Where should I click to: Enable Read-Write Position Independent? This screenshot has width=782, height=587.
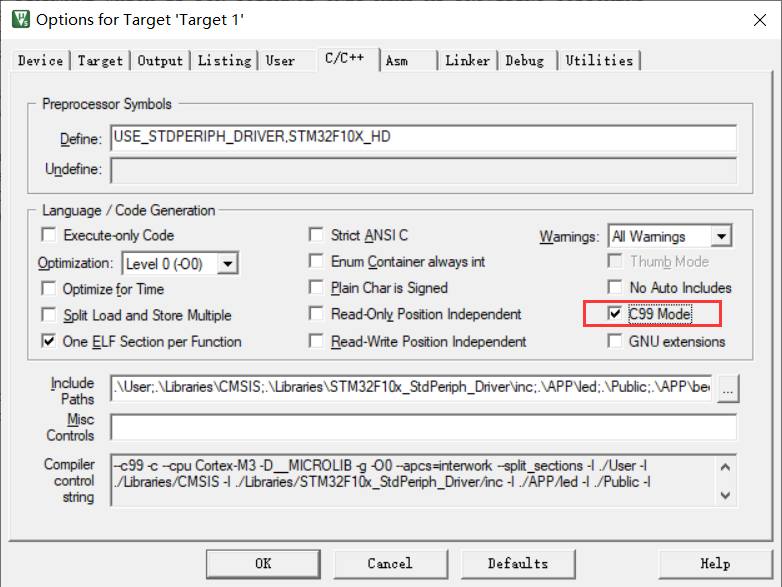coord(316,341)
